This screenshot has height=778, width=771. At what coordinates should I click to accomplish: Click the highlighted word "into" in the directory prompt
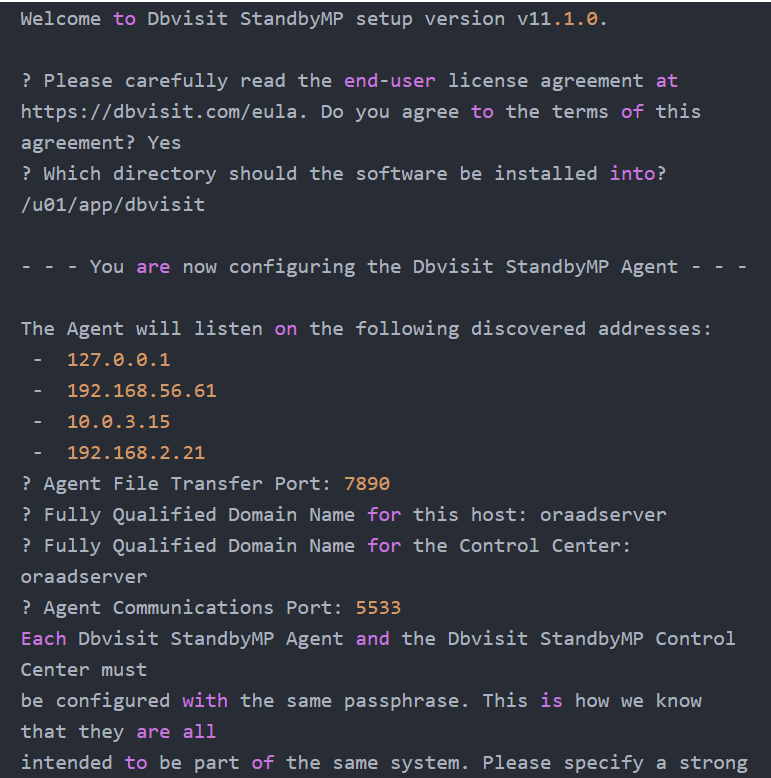coord(633,173)
